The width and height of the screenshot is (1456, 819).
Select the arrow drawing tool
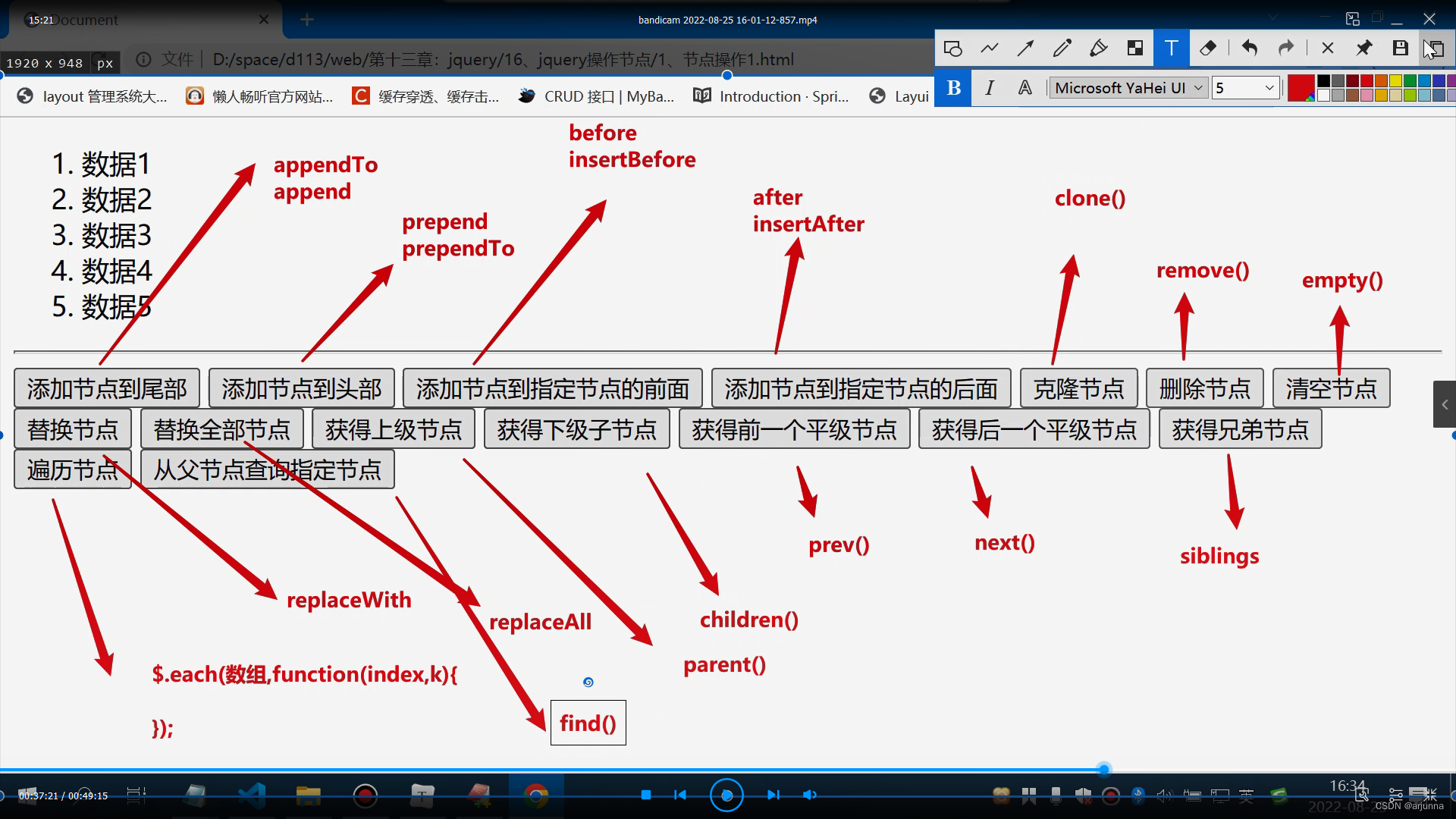click(x=1025, y=49)
